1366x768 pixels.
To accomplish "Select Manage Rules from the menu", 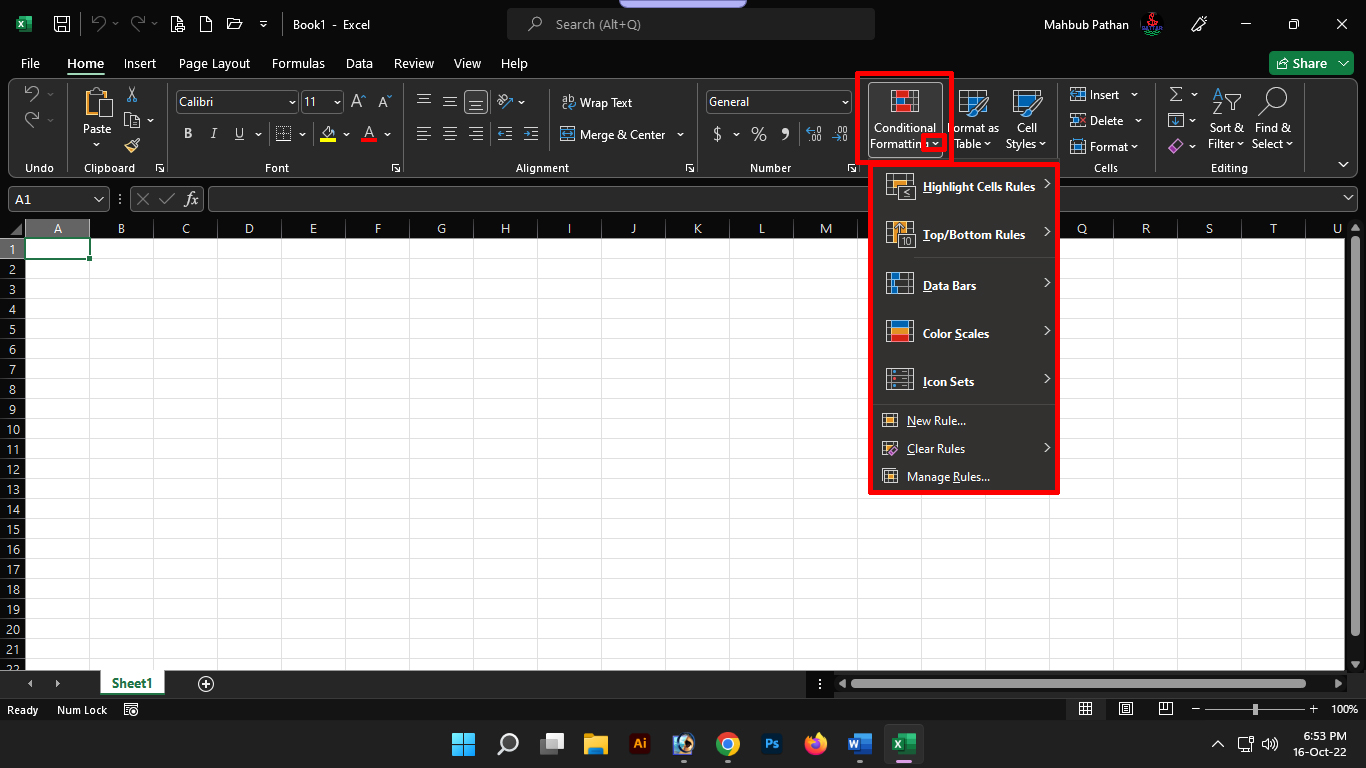I will point(947,477).
